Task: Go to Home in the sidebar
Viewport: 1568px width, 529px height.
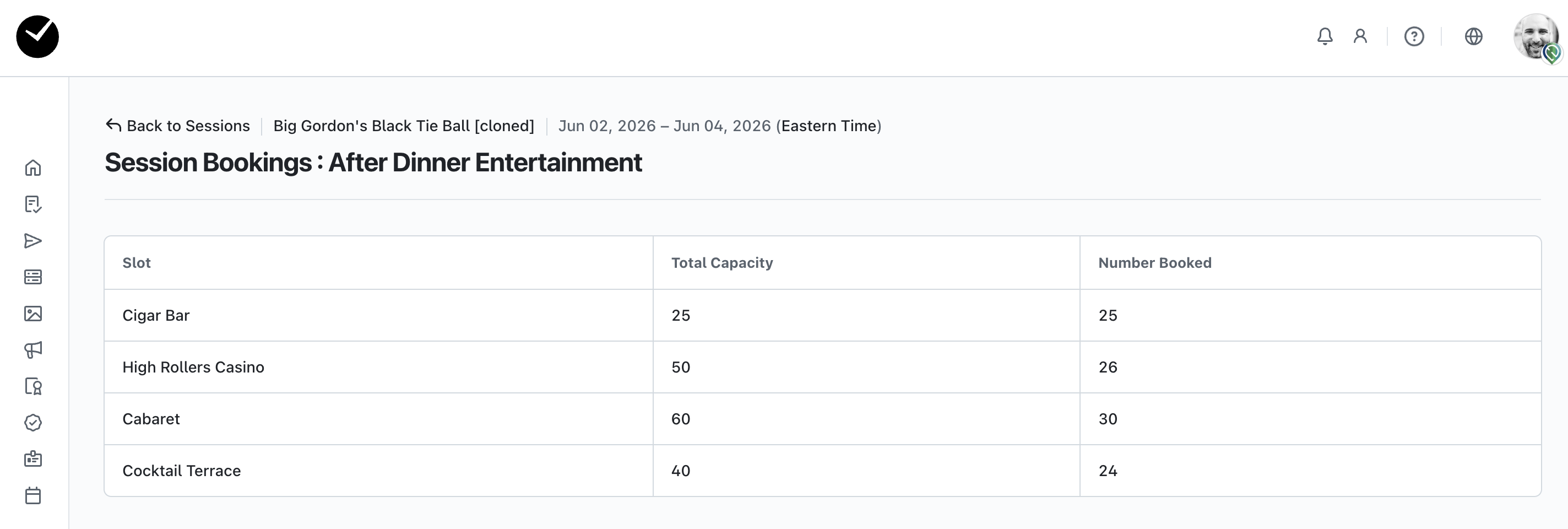Action: 33,168
